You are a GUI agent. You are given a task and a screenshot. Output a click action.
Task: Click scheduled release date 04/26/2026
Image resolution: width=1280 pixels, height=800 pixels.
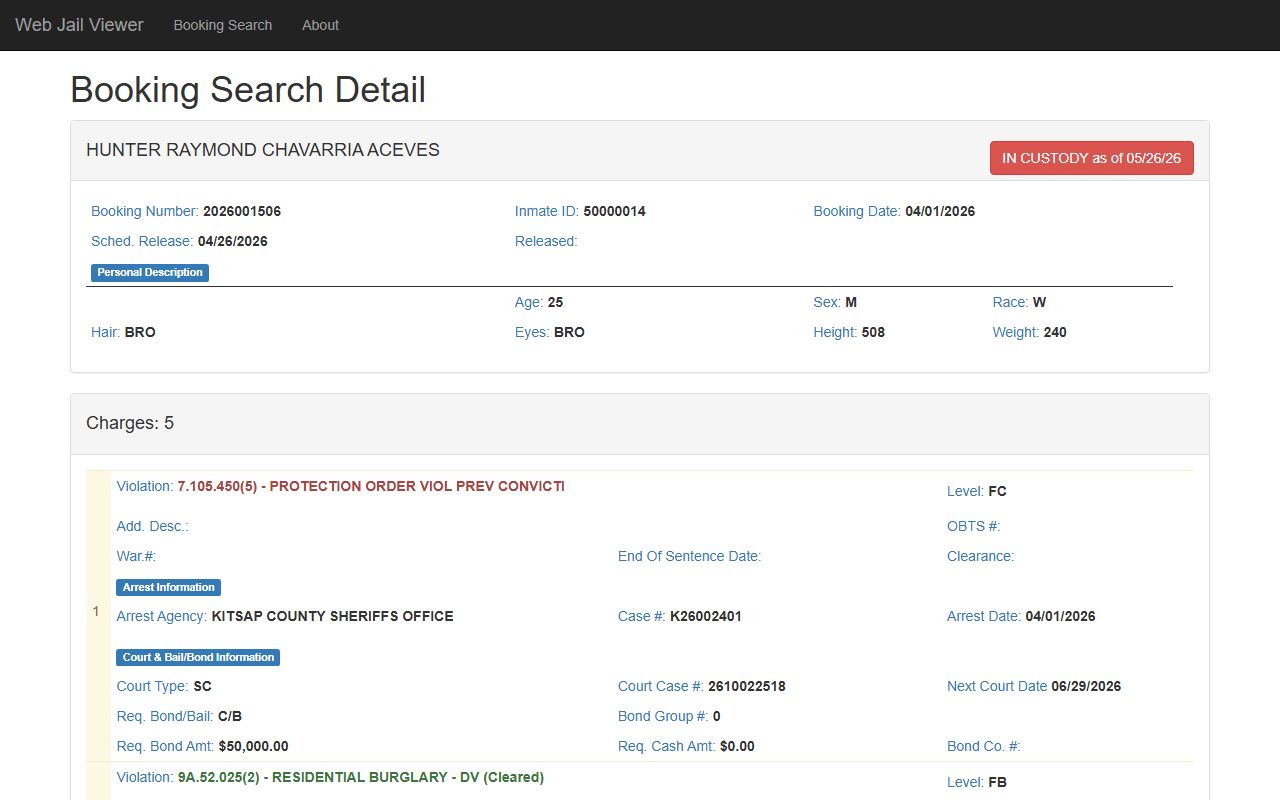tap(233, 241)
